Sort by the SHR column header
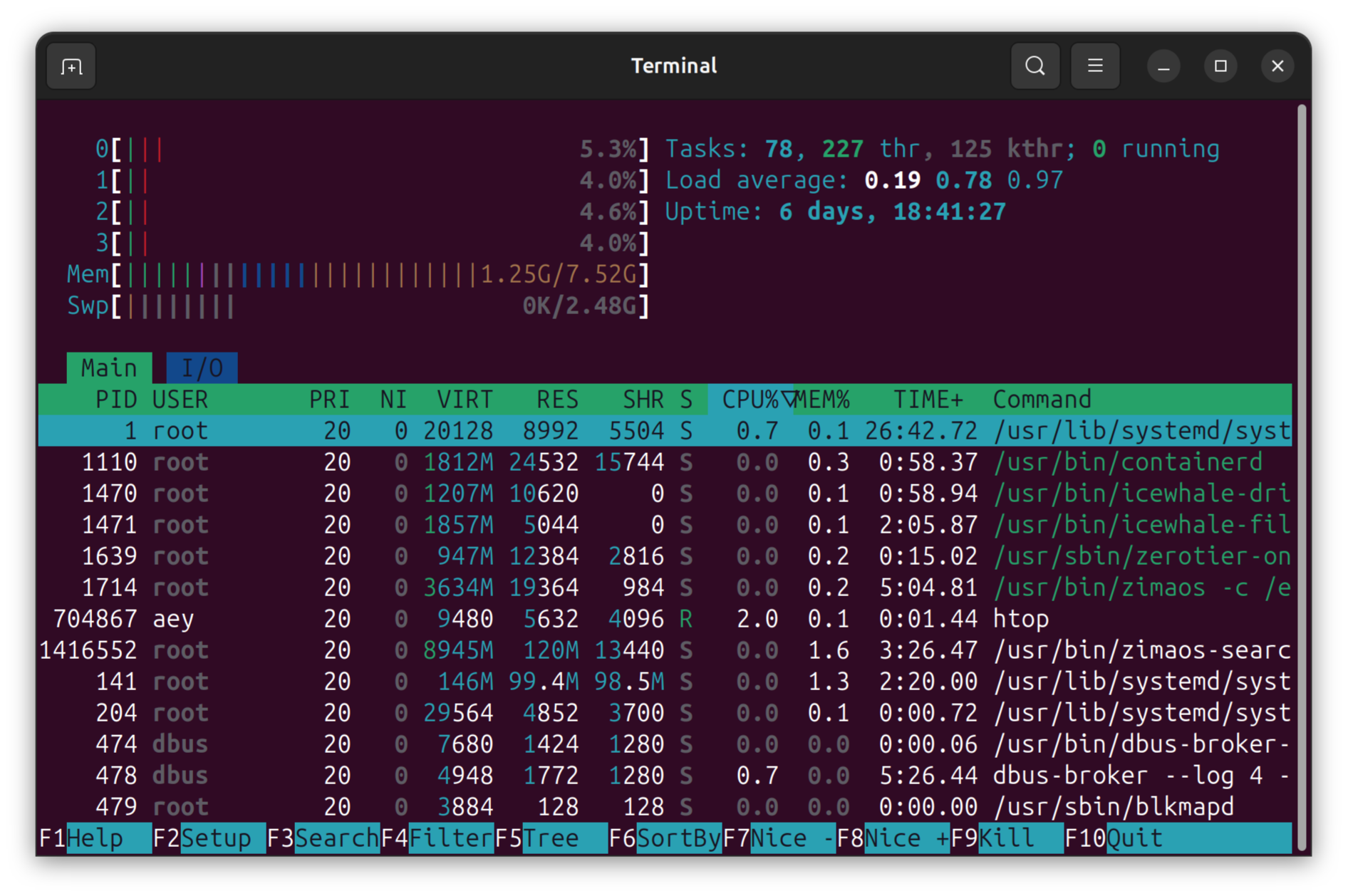 pos(643,400)
